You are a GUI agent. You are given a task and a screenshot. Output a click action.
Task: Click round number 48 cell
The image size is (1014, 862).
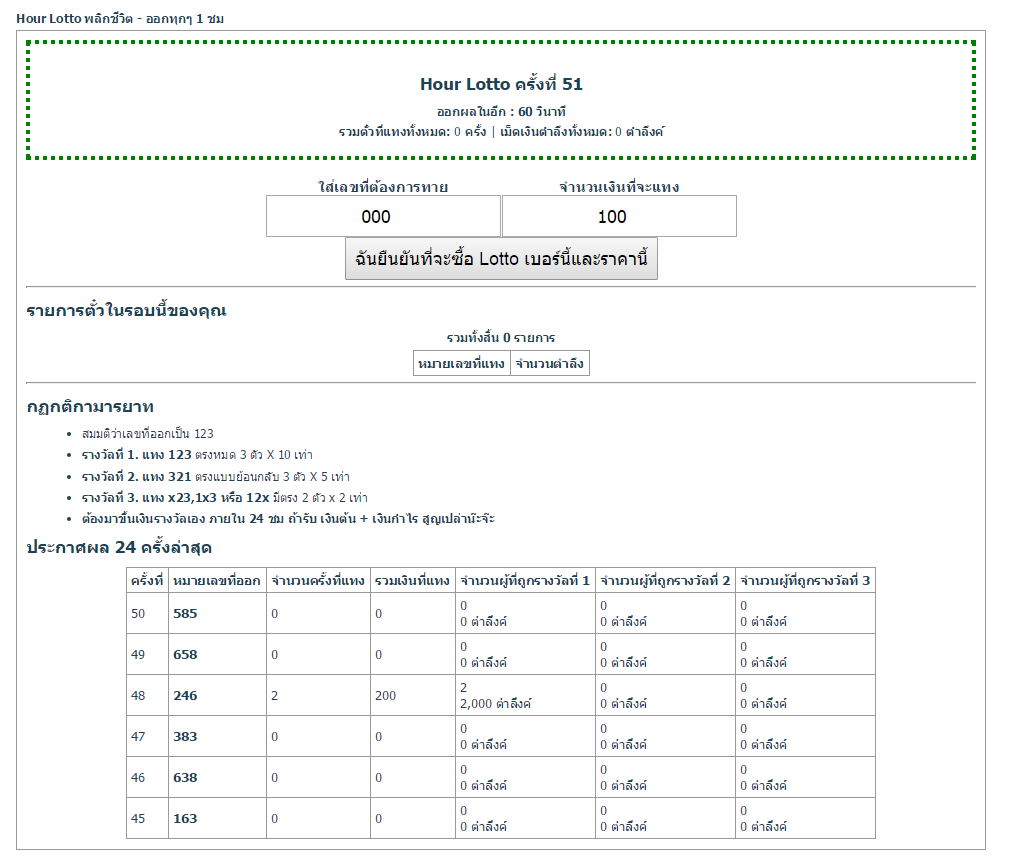pyautogui.click(x=147, y=696)
